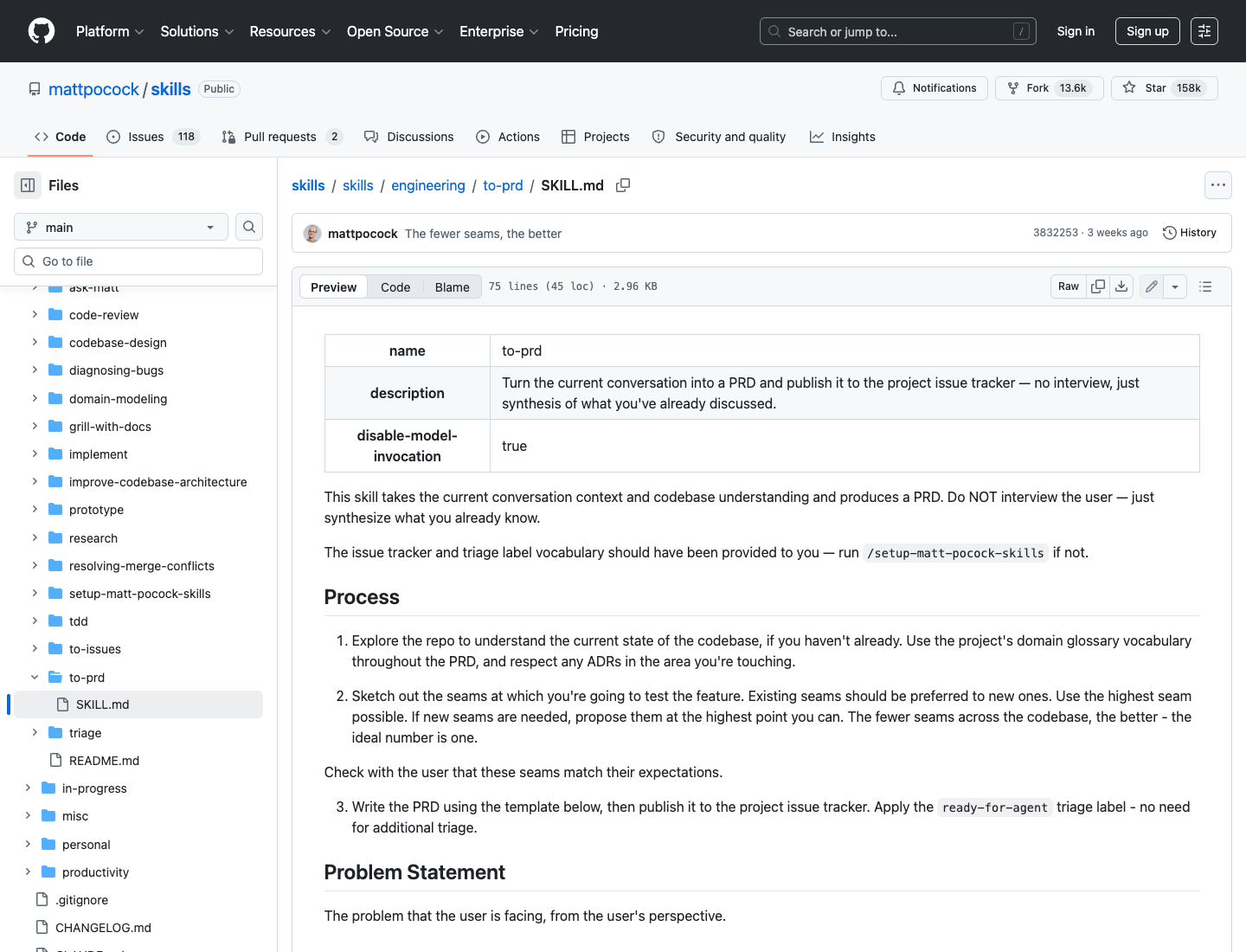Open GitHub homepage via Octocat logo

(x=42, y=31)
